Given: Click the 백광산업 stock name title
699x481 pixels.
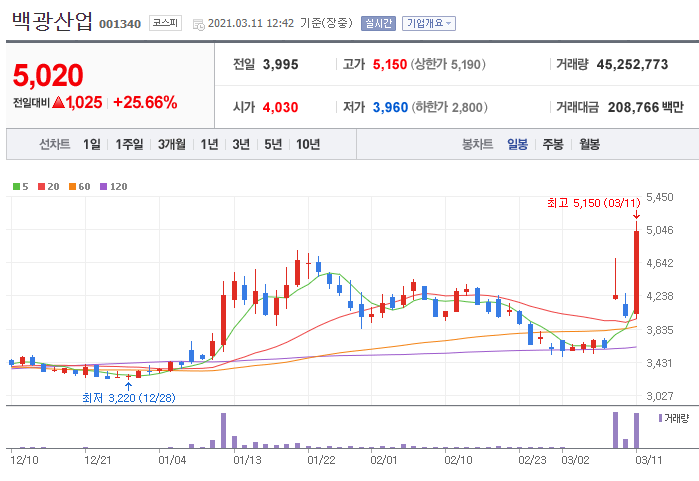Looking at the screenshot, I should [52, 21].
